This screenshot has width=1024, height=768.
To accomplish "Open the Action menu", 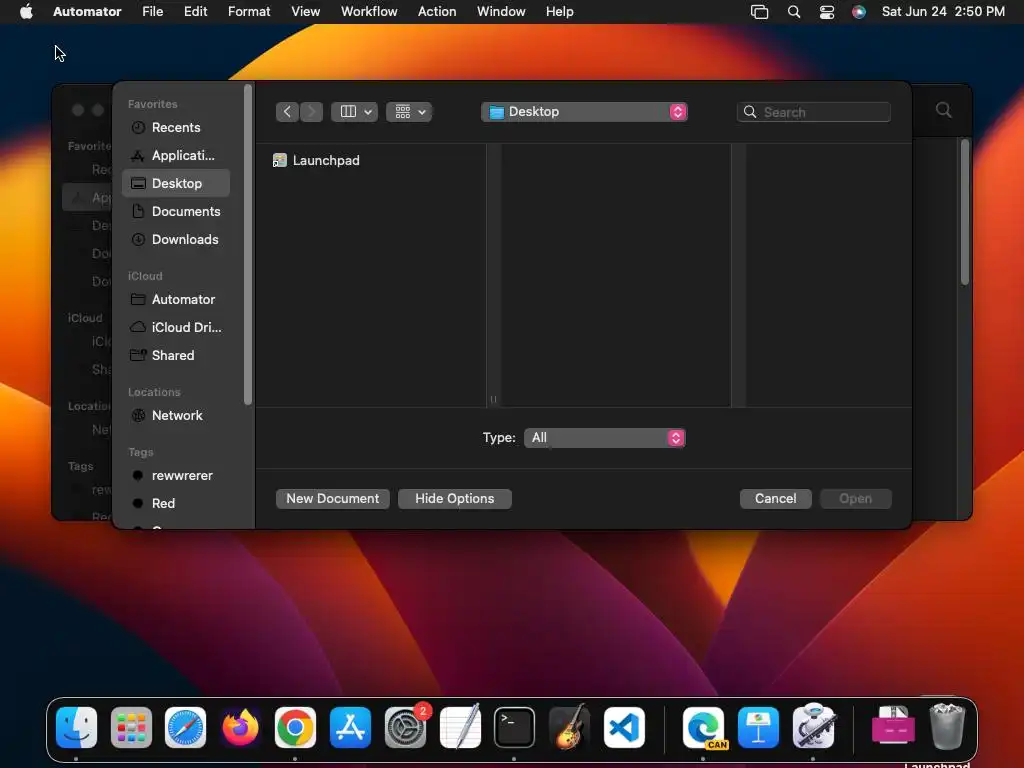I will [x=437, y=12].
